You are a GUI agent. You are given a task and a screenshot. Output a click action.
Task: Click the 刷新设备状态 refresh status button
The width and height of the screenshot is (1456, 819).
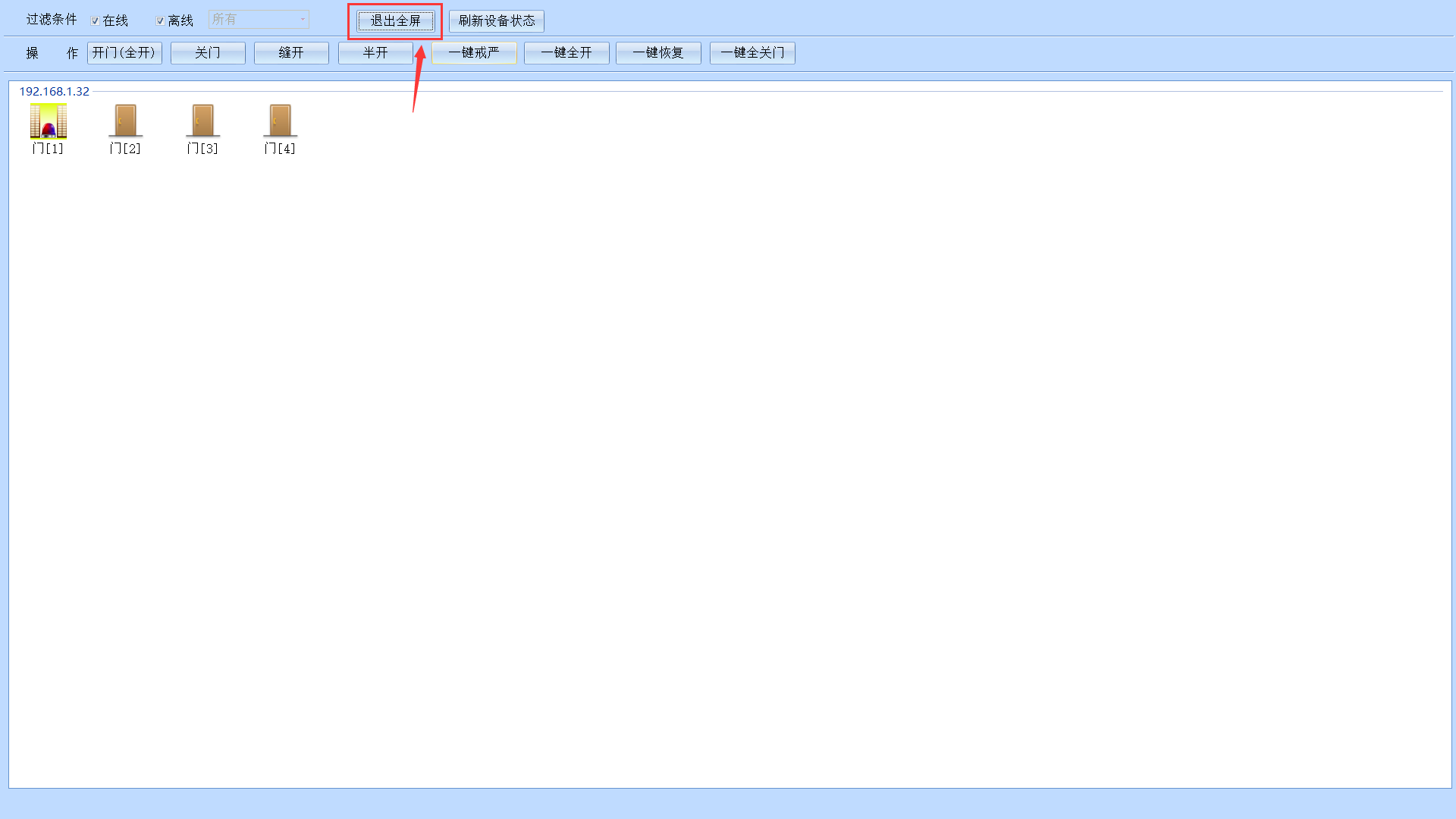click(x=497, y=21)
